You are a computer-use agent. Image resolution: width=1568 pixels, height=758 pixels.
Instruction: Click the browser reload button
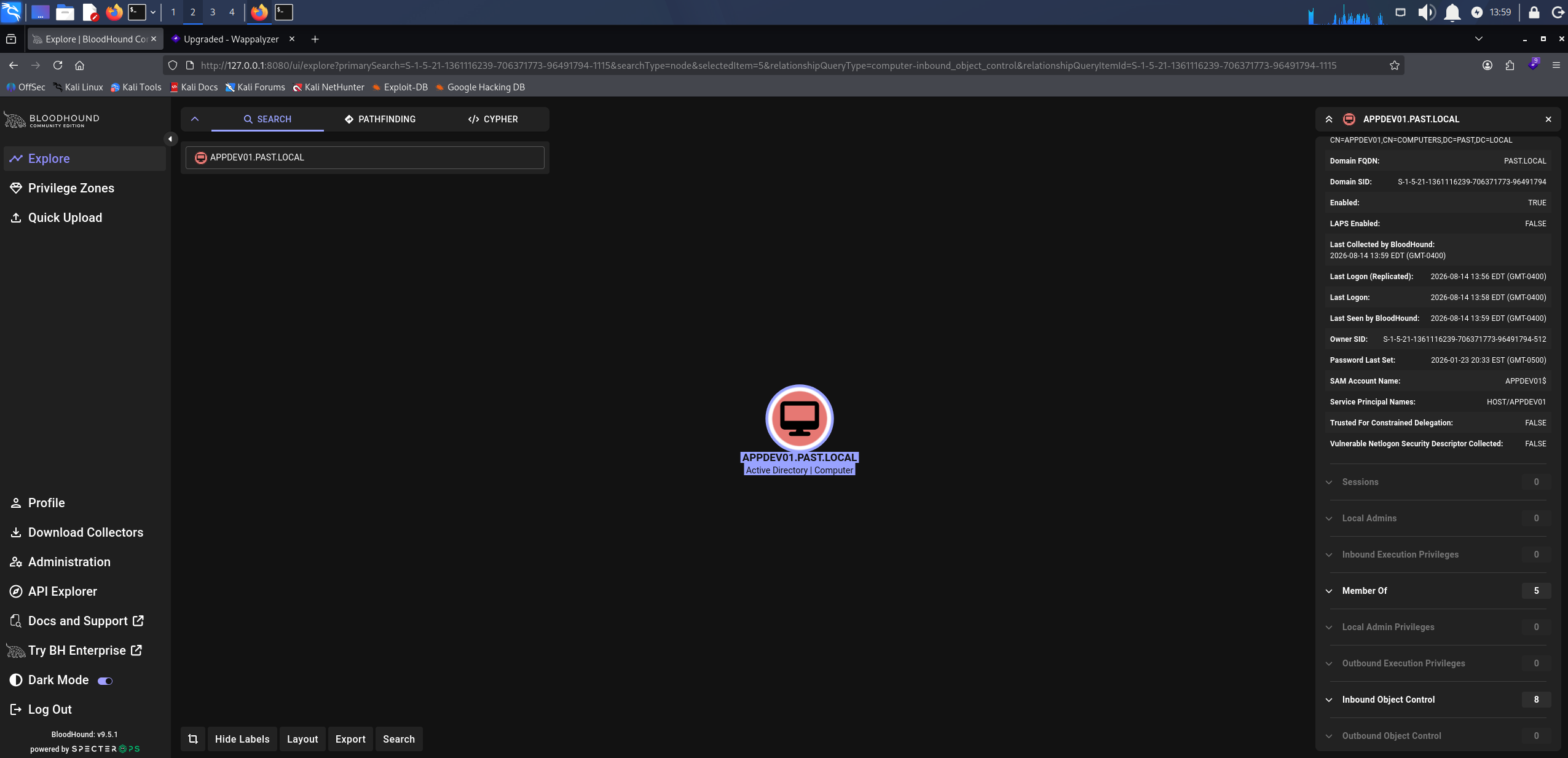(x=58, y=65)
